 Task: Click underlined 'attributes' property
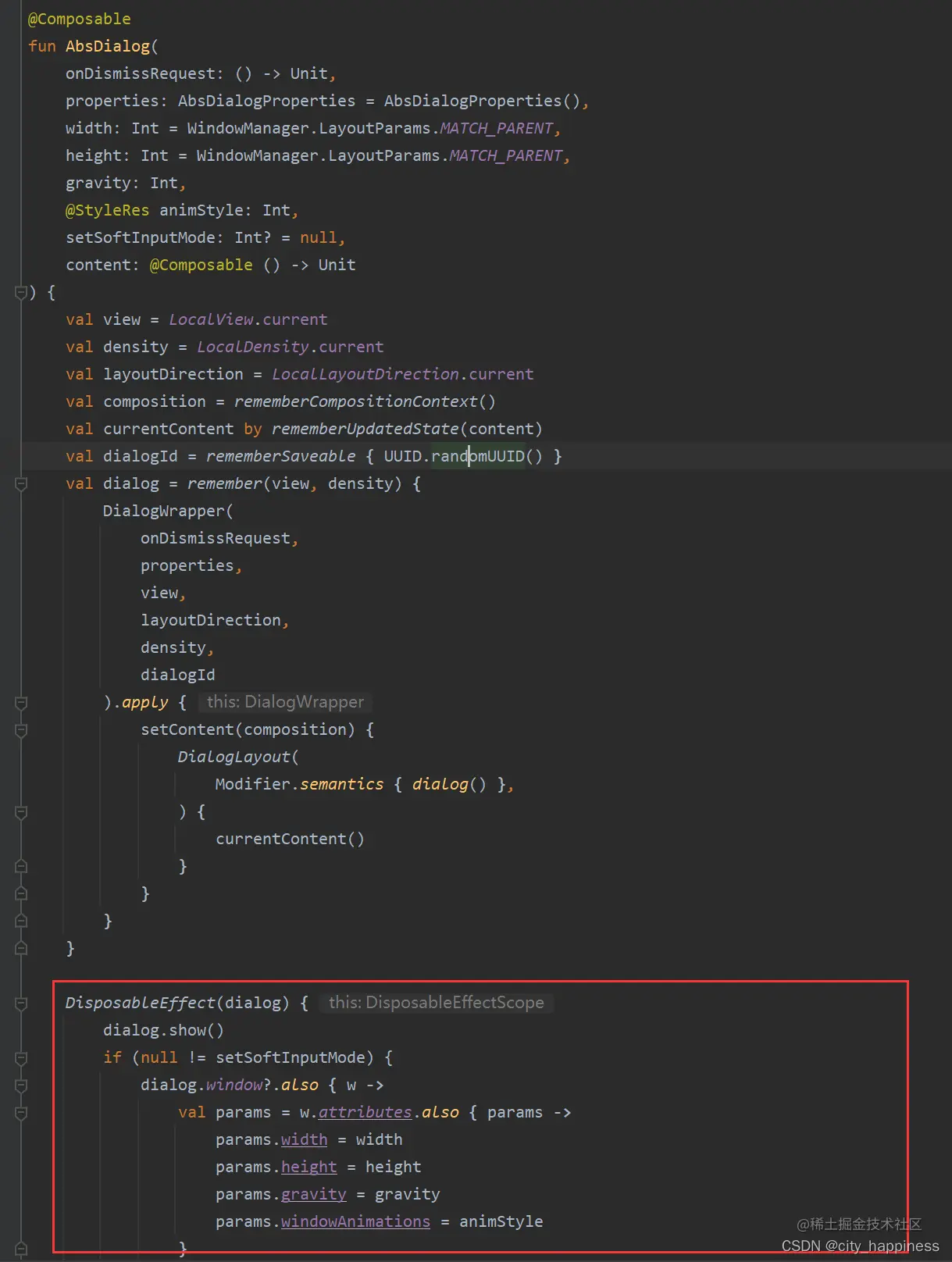(365, 1112)
